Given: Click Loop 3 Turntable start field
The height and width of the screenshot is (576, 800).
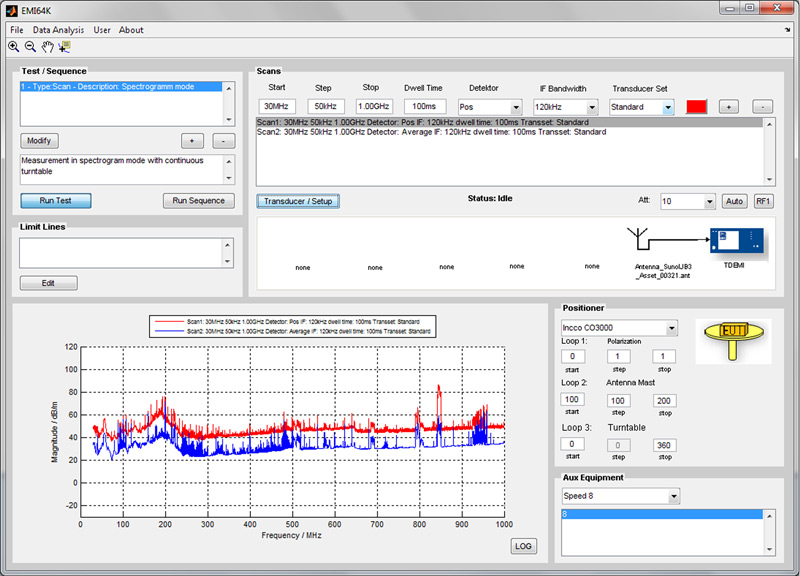Looking at the screenshot, I should click(x=572, y=444).
